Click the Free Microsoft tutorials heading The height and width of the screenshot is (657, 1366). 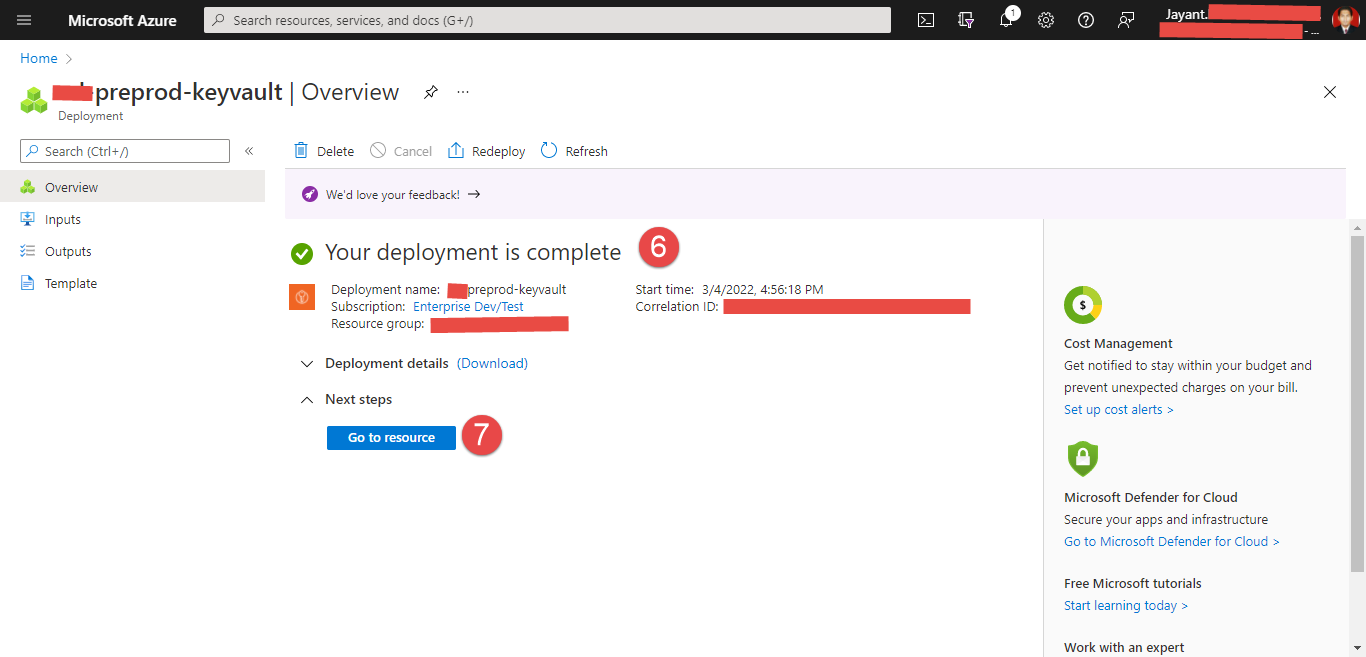(x=1133, y=583)
